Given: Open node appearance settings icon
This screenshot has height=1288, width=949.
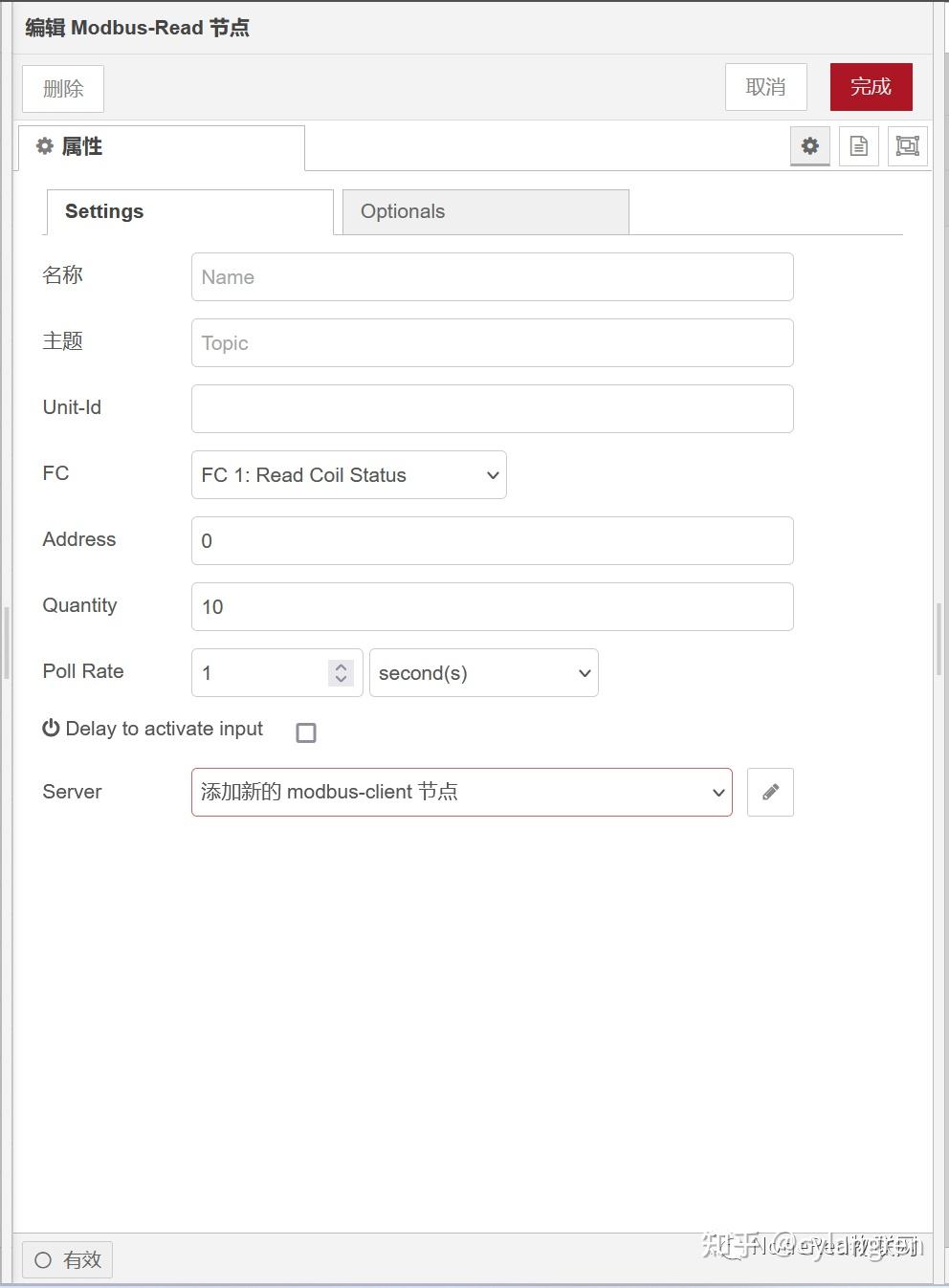Looking at the screenshot, I should 907,146.
